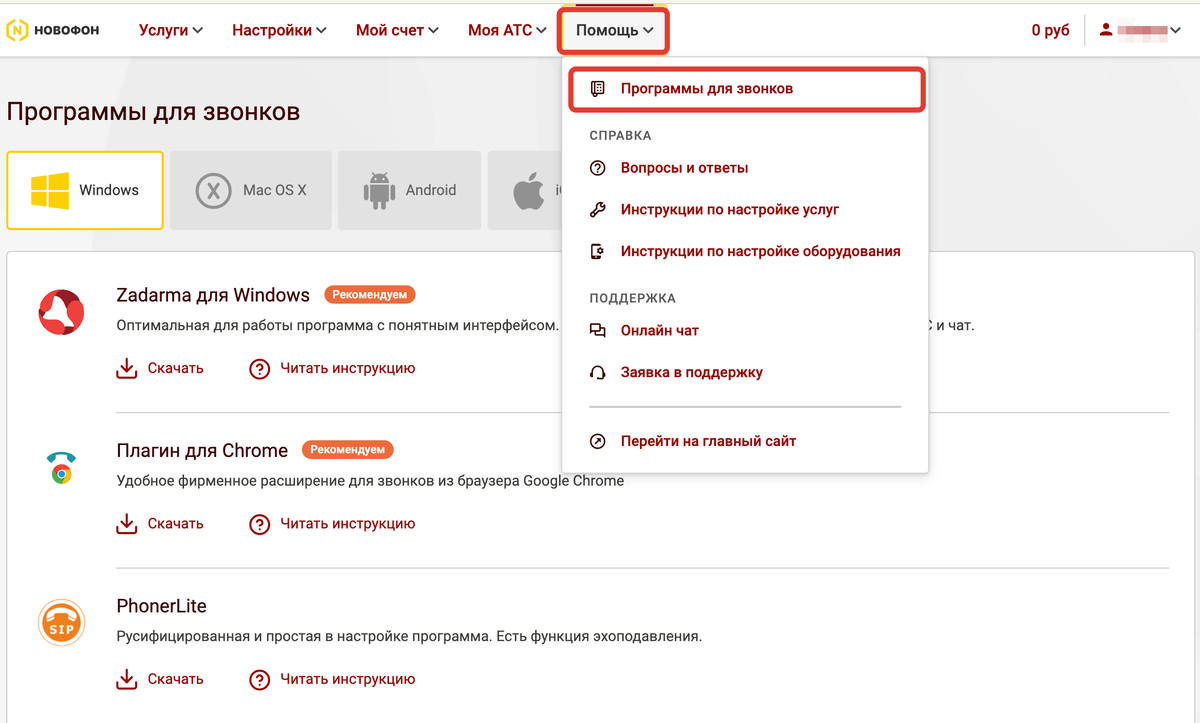This screenshot has width=1200, height=723.
Task: Select Программы для звонков menu item
Action: (746, 89)
